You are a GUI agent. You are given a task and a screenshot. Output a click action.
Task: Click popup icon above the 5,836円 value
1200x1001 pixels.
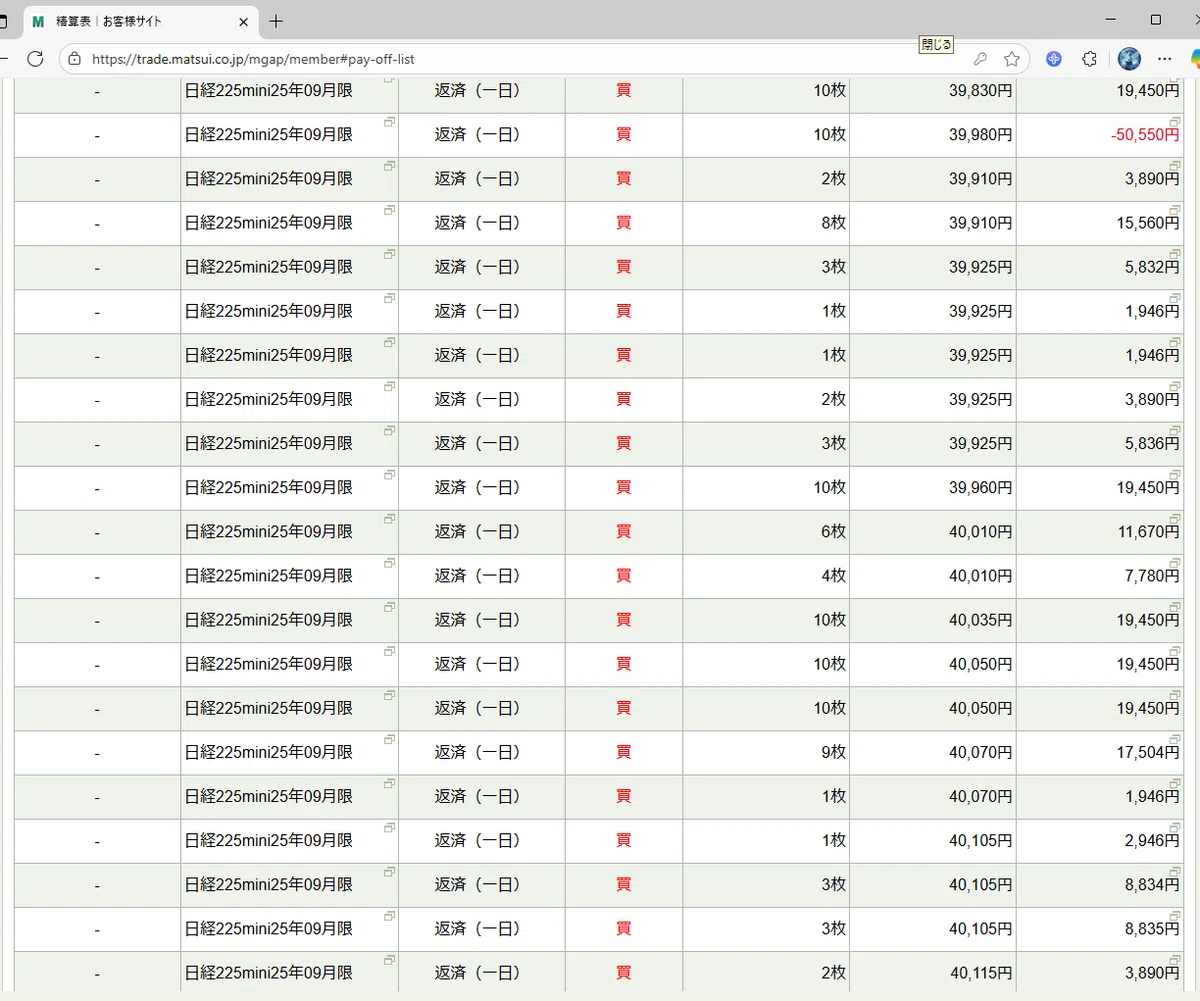[x=1175, y=430]
